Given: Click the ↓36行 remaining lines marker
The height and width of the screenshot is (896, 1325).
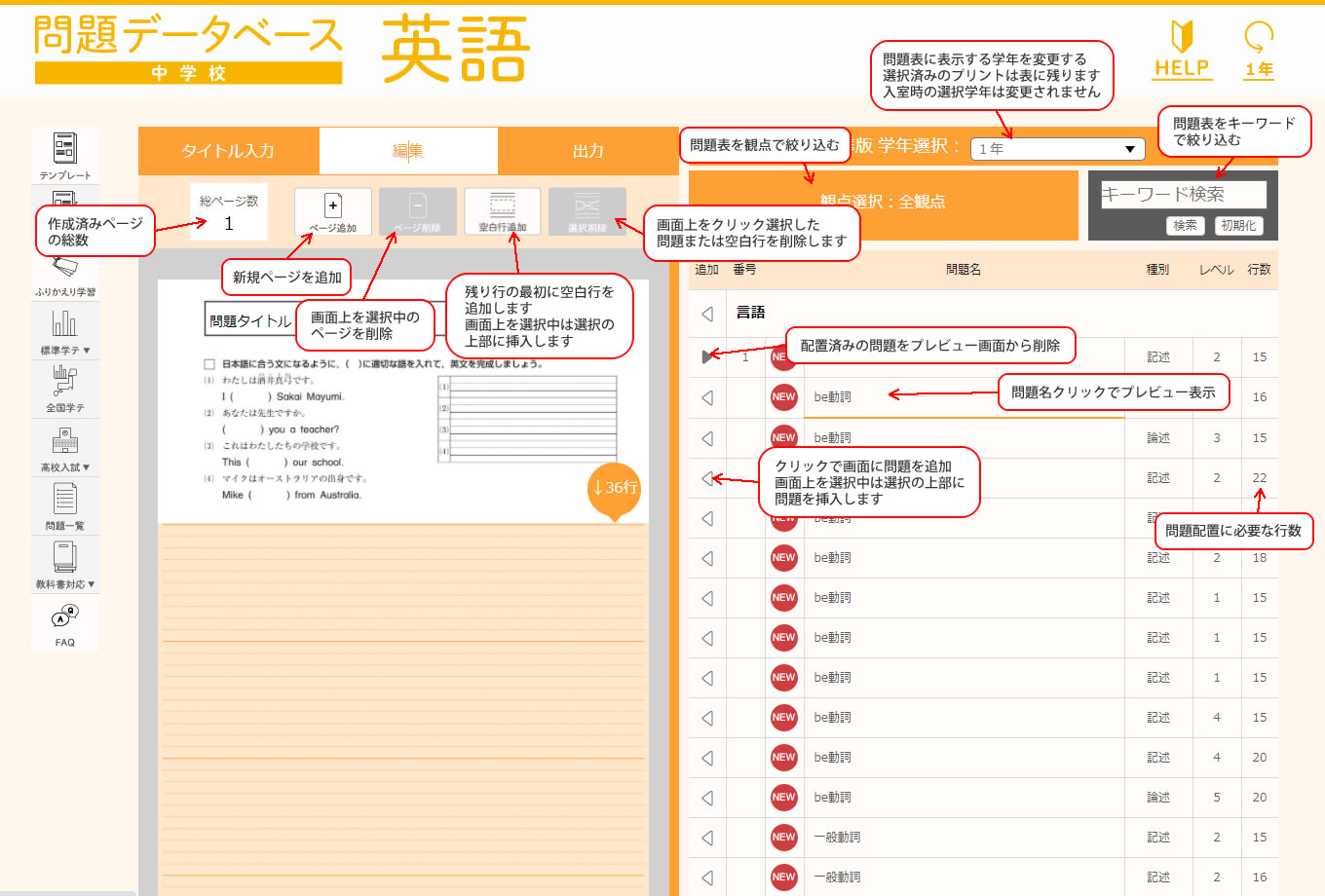Looking at the screenshot, I should (615, 489).
